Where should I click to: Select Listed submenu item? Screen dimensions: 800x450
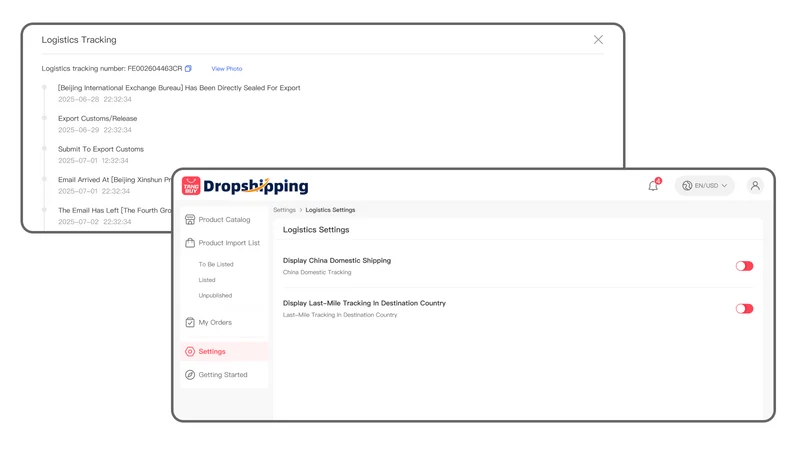(x=207, y=280)
